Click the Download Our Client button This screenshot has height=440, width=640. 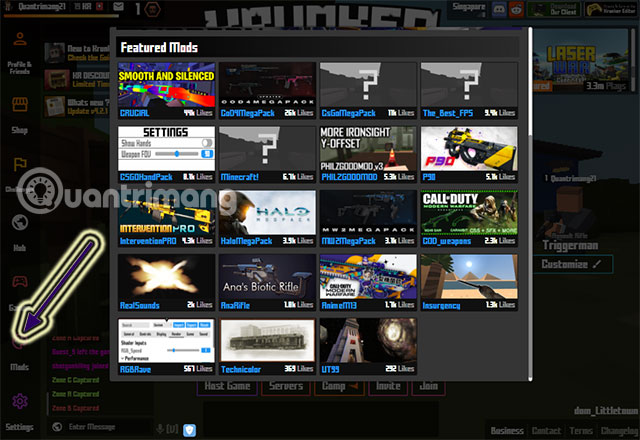tap(553, 9)
